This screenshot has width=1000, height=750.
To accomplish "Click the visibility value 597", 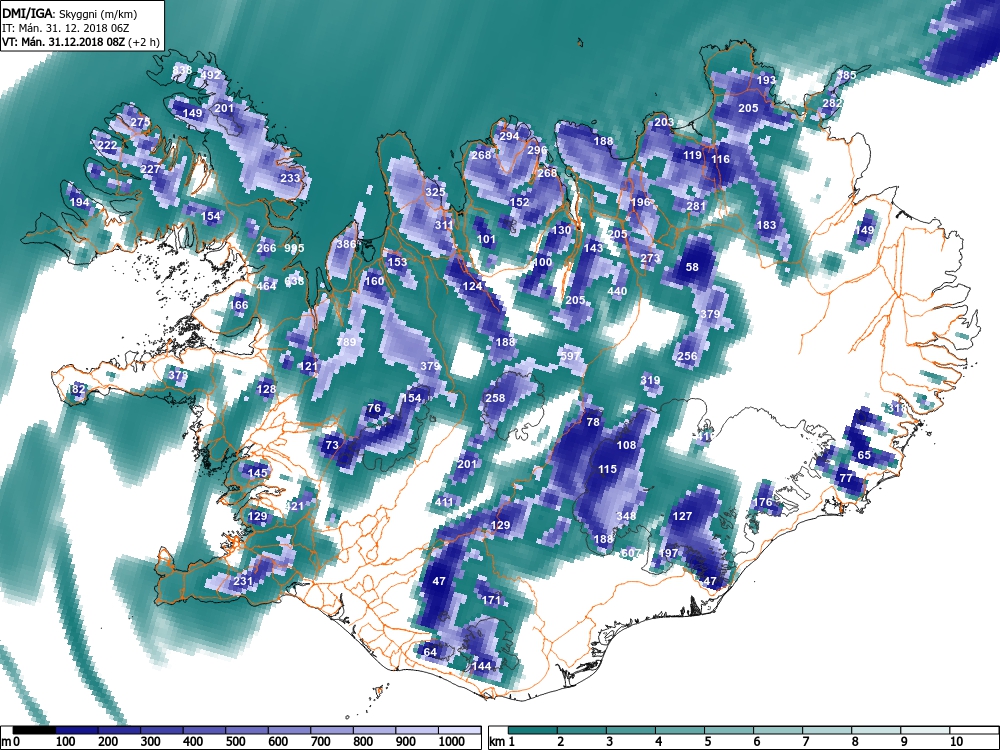I will click(571, 356).
